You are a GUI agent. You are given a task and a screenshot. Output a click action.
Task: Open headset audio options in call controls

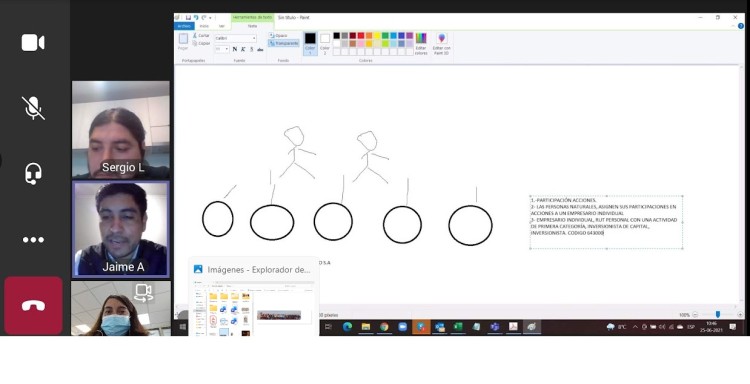coord(33,173)
